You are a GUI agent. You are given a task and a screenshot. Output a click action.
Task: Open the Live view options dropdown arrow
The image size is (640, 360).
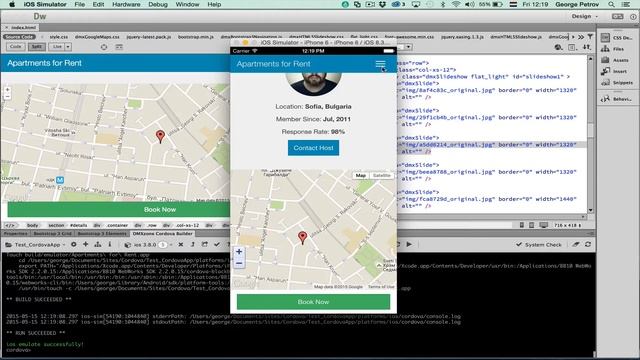coord(68,47)
